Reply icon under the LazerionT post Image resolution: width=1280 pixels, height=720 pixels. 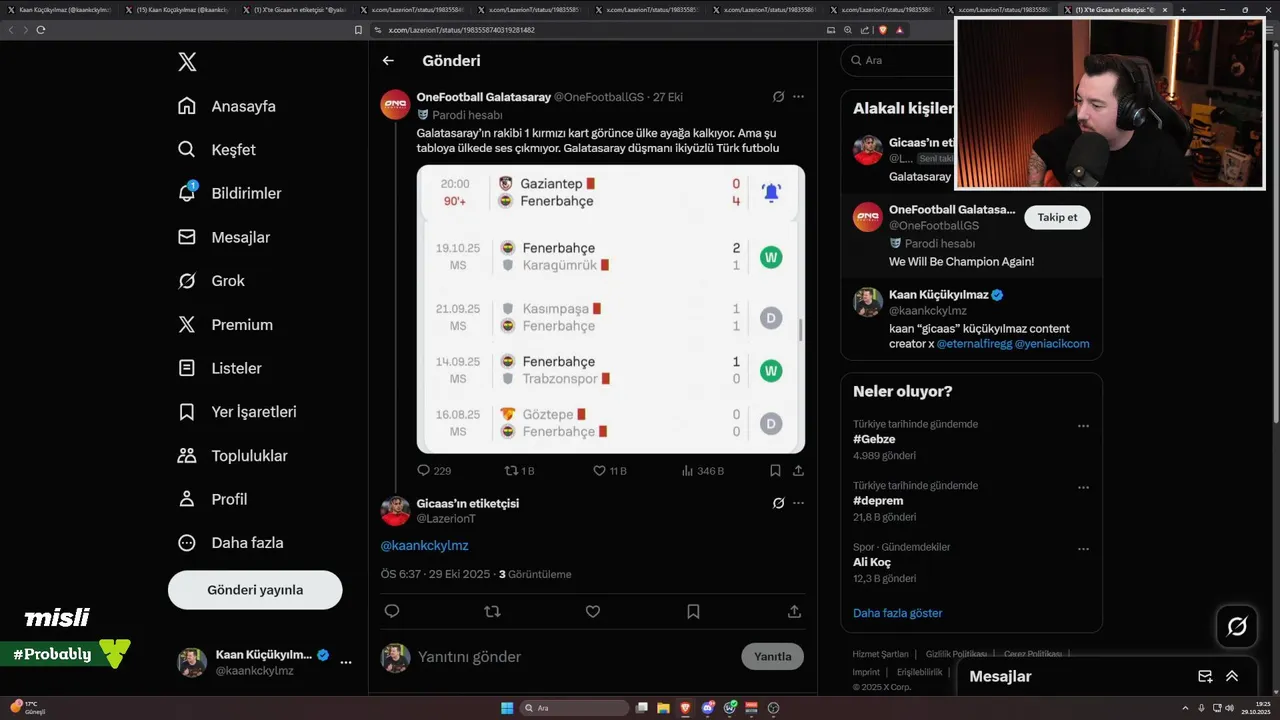pos(392,611)
